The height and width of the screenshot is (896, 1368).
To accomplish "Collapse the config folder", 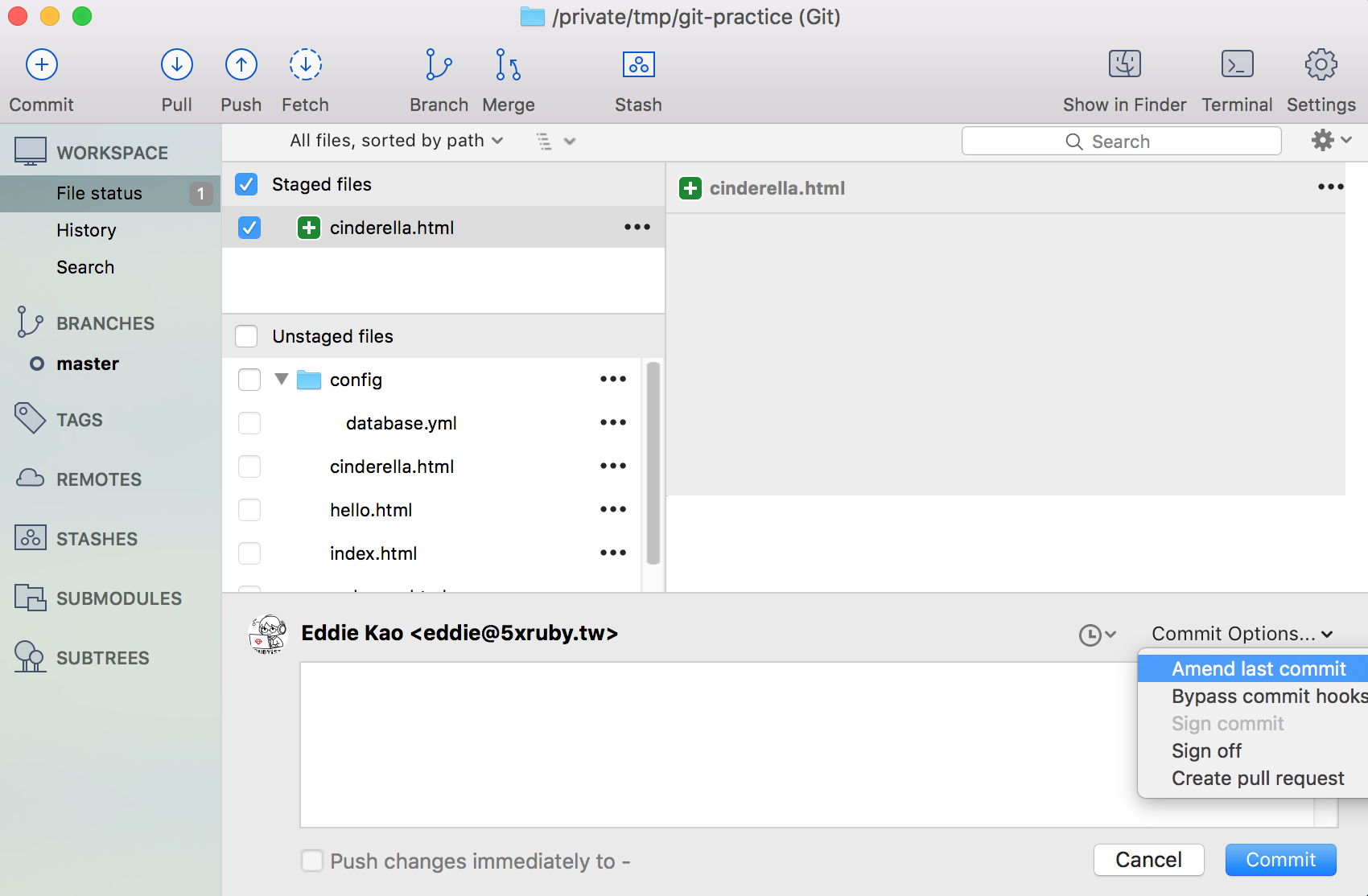I will [282, 379].
